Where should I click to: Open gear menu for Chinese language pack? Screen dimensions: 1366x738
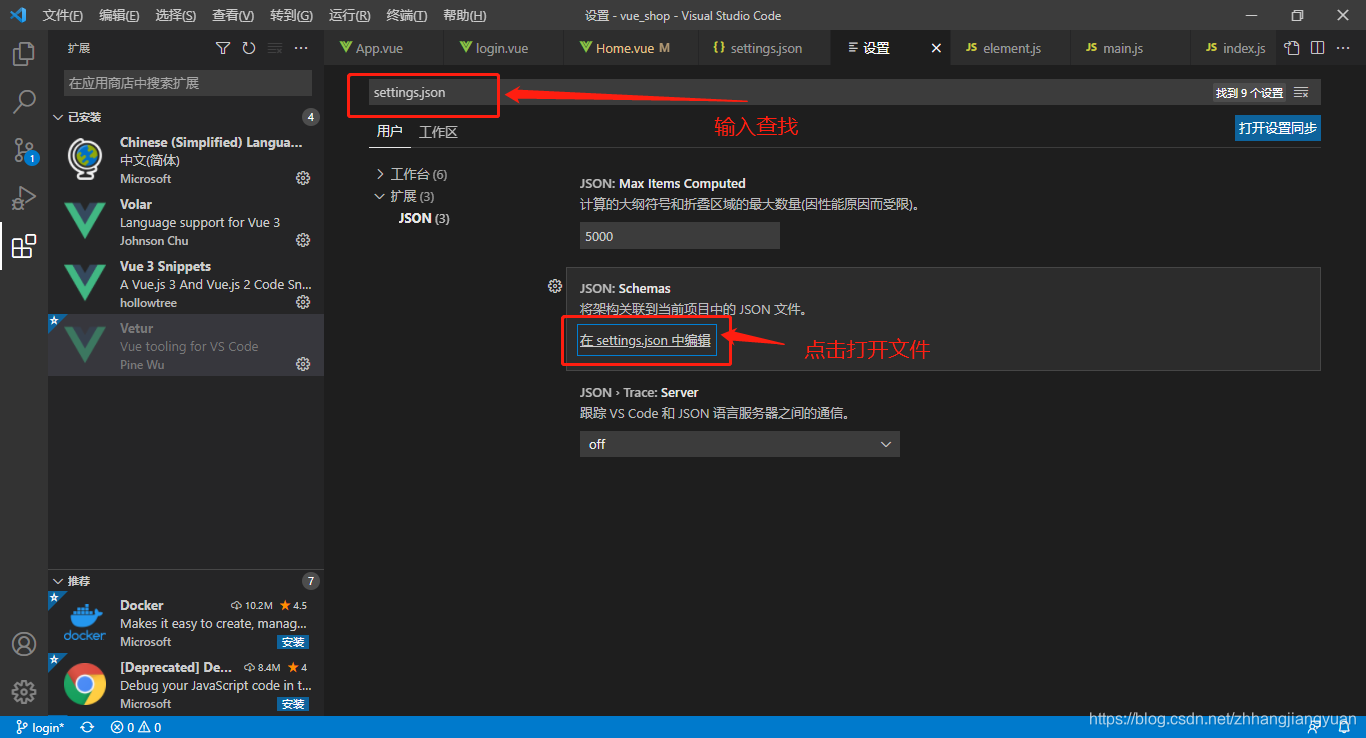point(303,178)
